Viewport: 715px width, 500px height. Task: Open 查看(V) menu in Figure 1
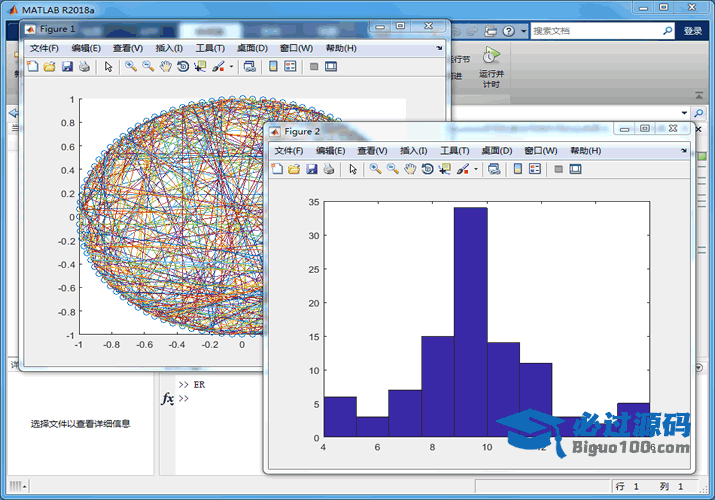(x=128, y=48)
